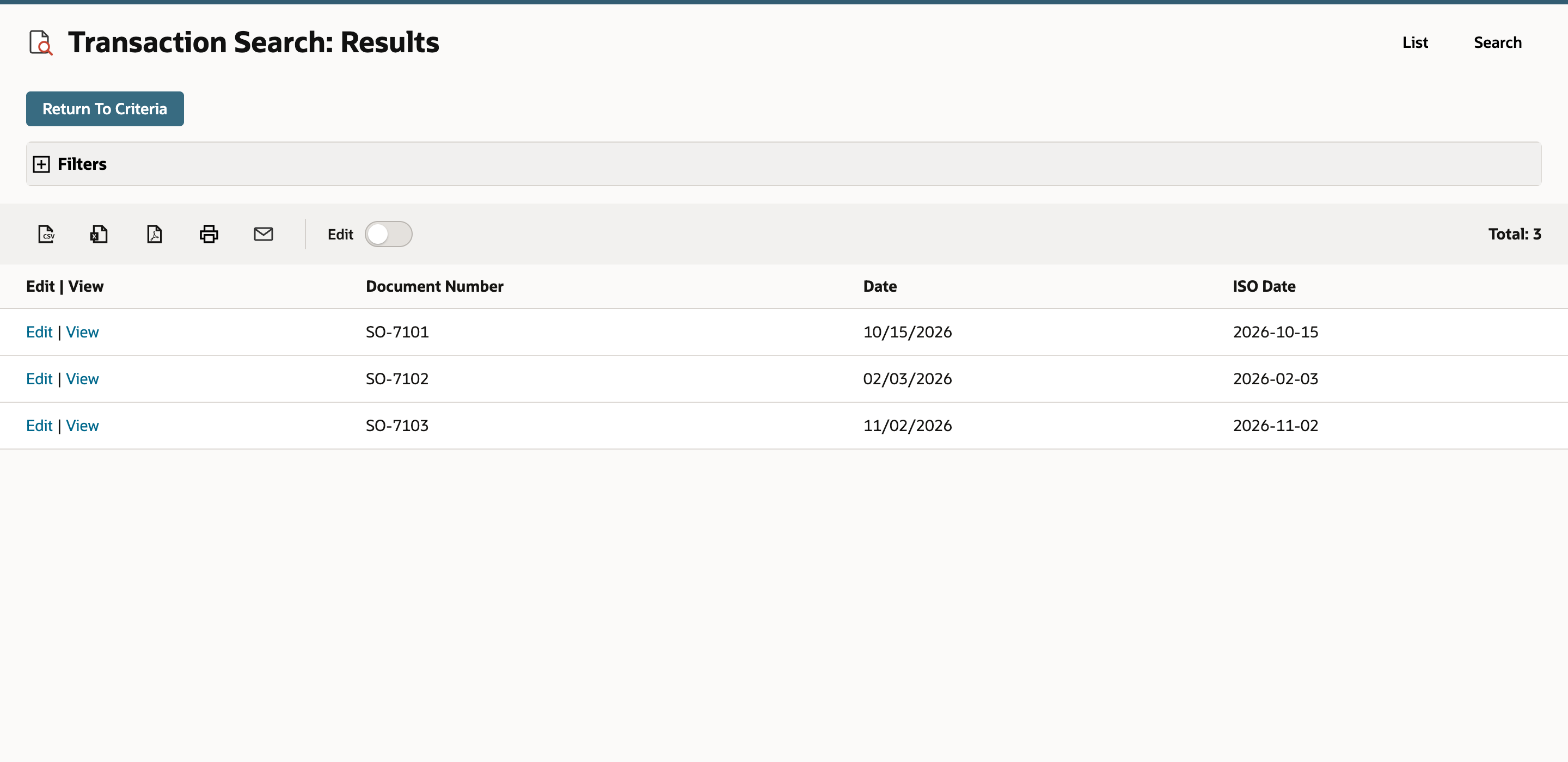Click ISO date 2026-11-02 cell
Screen dimensions: 1568x762
pos(1275,426)
